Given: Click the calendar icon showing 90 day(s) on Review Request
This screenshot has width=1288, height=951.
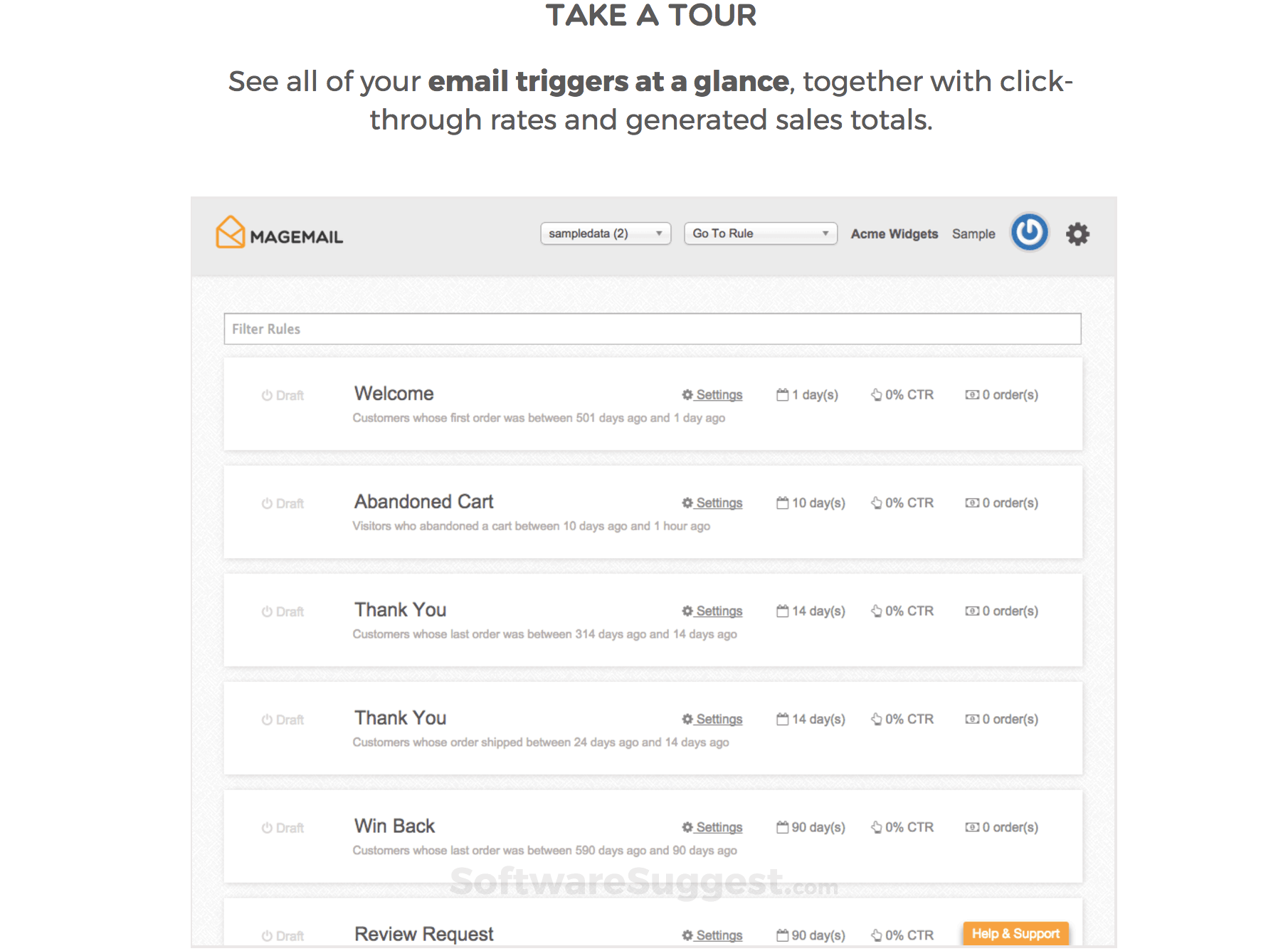Looking at the screenshot, I should click(781, 935).
